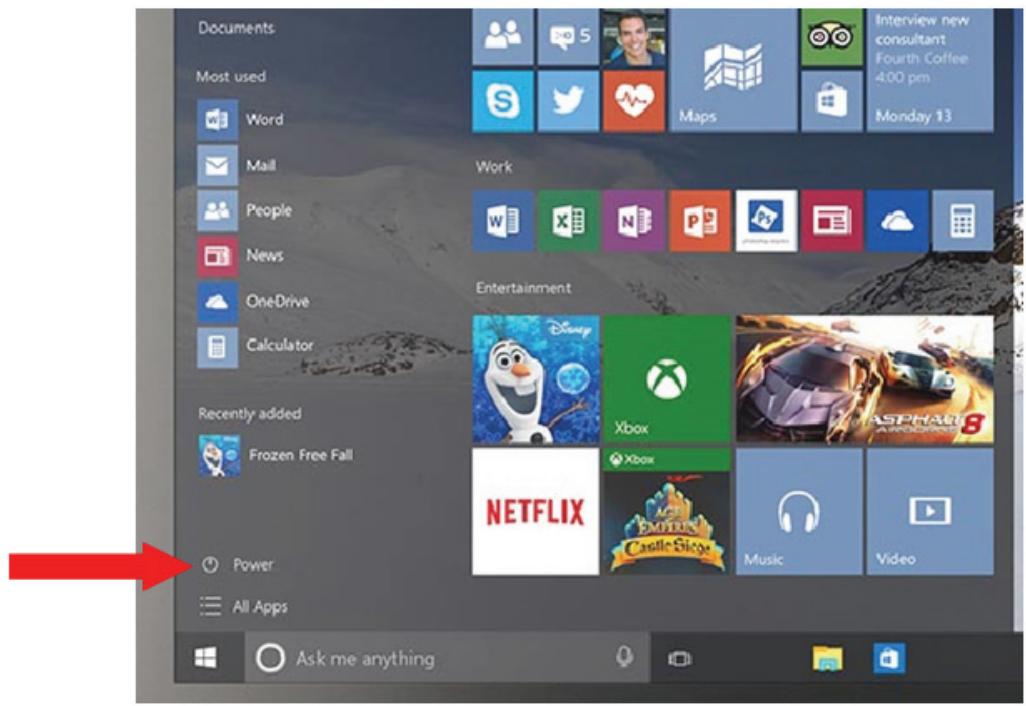This screenshot has width=1026, height=706.
Task: Open the contact photo tile
Action: tap(633, 37)
